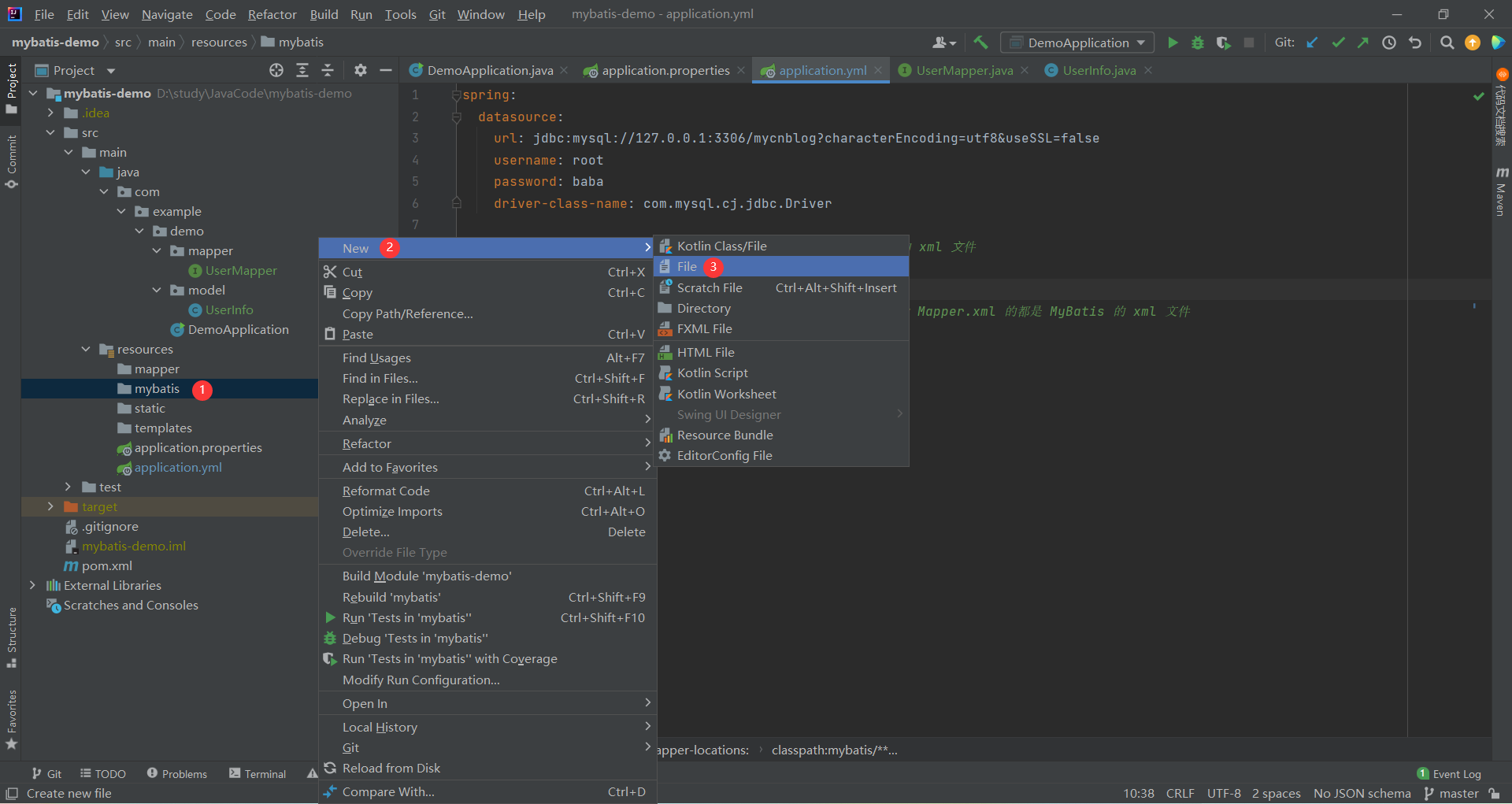1512x804 pixels.
Task: Open the Structure tool window
Action: coord(11,637)
